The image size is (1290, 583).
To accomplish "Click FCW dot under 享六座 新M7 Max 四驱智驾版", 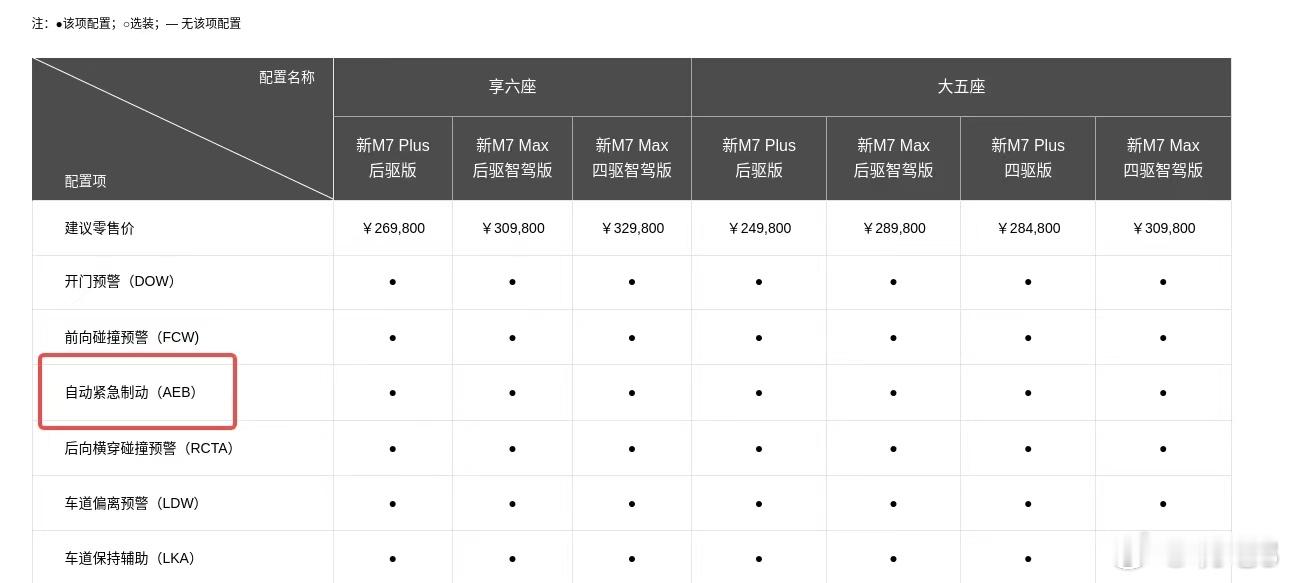I will coord(632,337).
